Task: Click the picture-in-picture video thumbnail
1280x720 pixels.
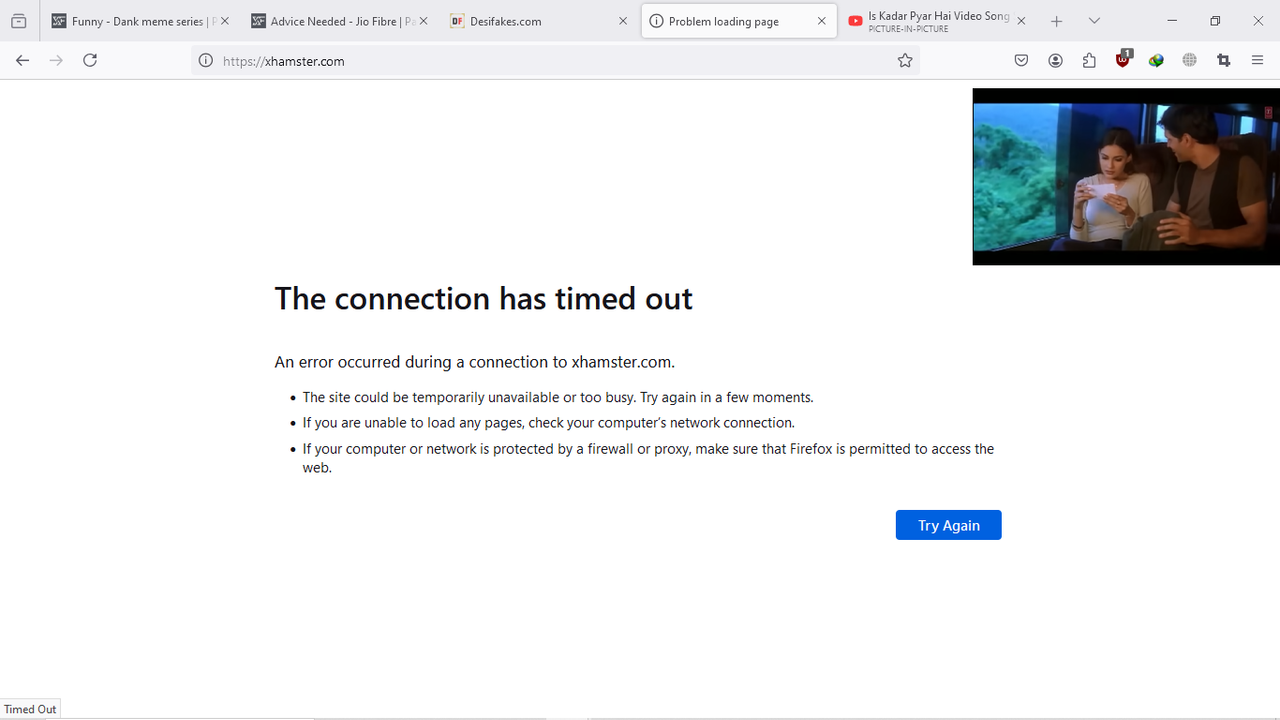Action: click(1126, 176)
